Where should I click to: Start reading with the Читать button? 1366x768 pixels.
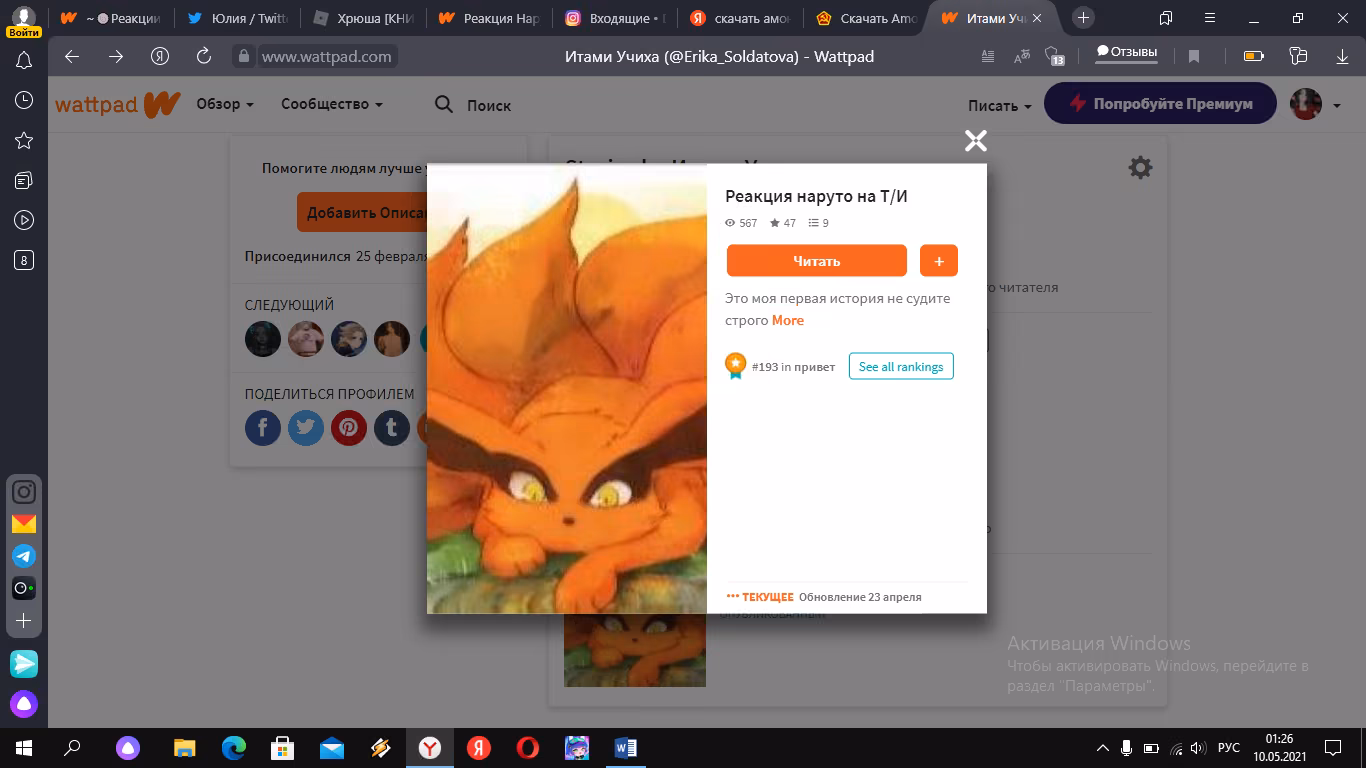click(817, 261)
